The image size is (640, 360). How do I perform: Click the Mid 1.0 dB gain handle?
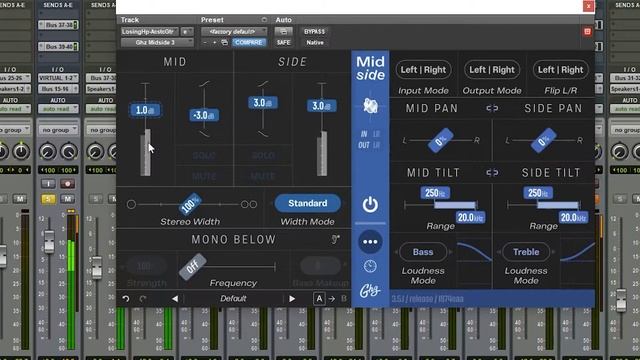145,110
